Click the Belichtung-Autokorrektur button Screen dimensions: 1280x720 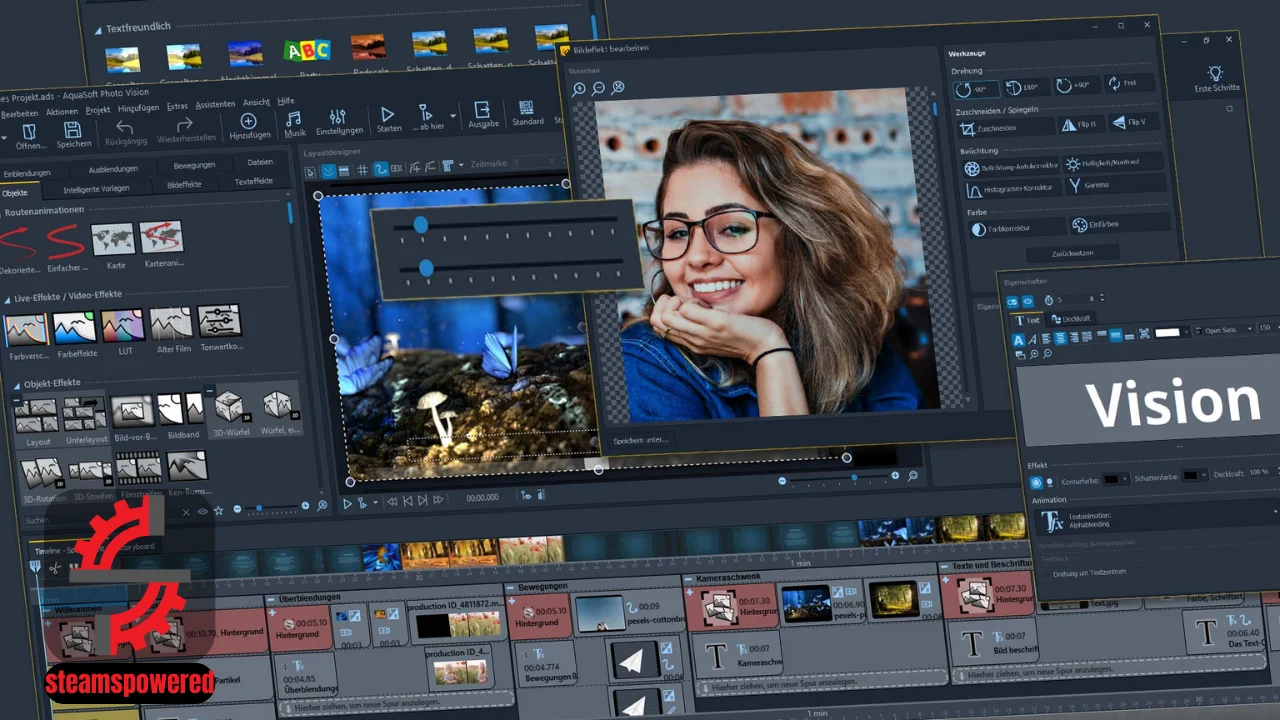pos(1011,167)
